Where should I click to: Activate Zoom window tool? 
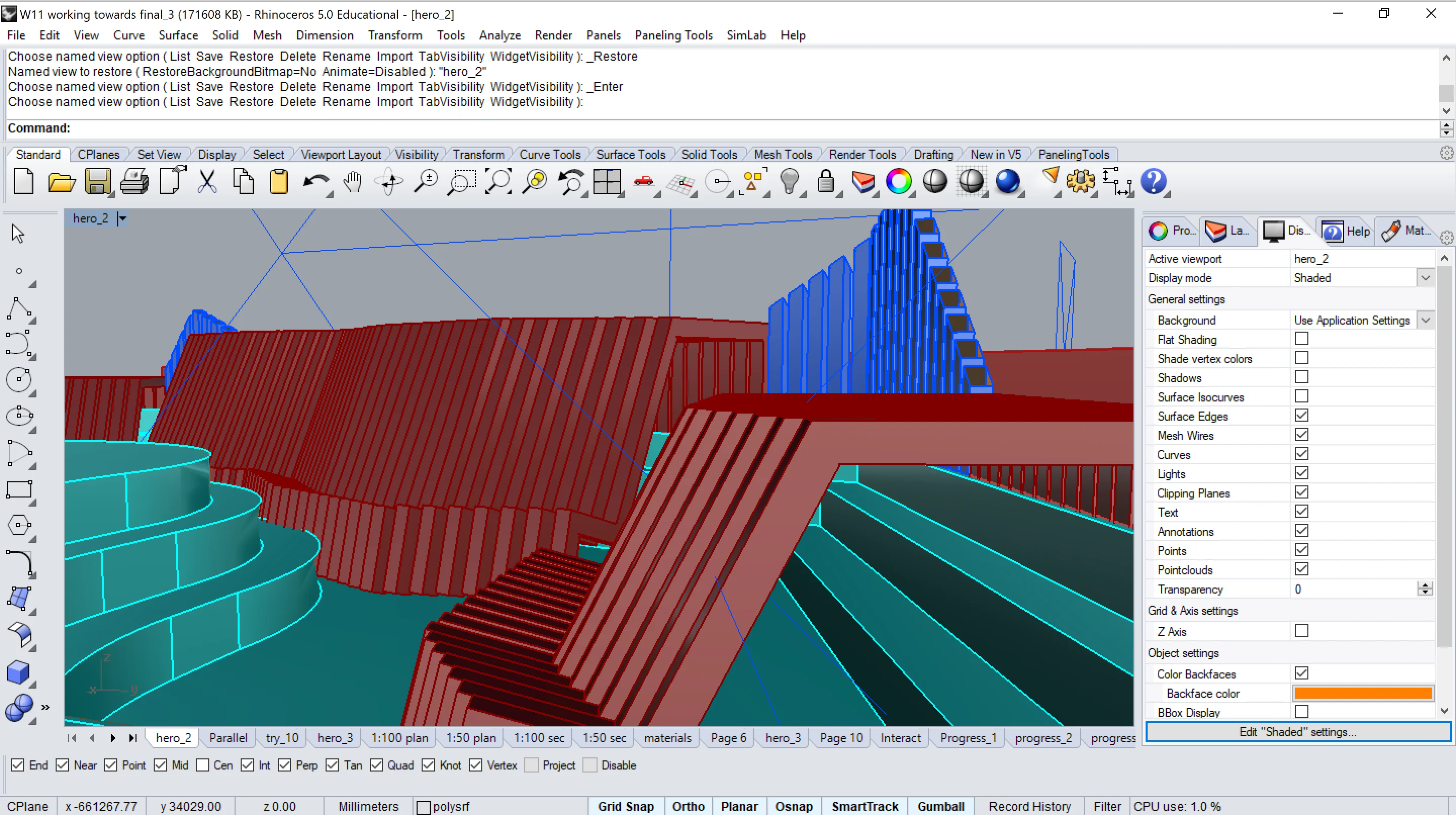pyautogui.click(x=462, y=182)
